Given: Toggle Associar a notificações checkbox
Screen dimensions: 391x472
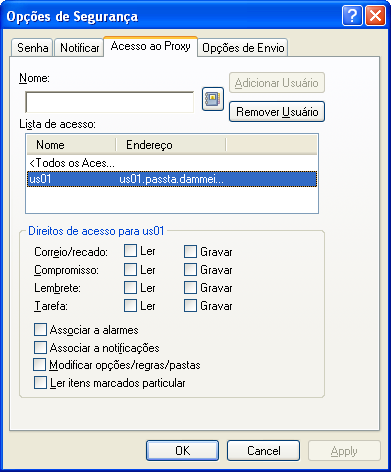Looking at the screenshot, I should coord(40,348).
